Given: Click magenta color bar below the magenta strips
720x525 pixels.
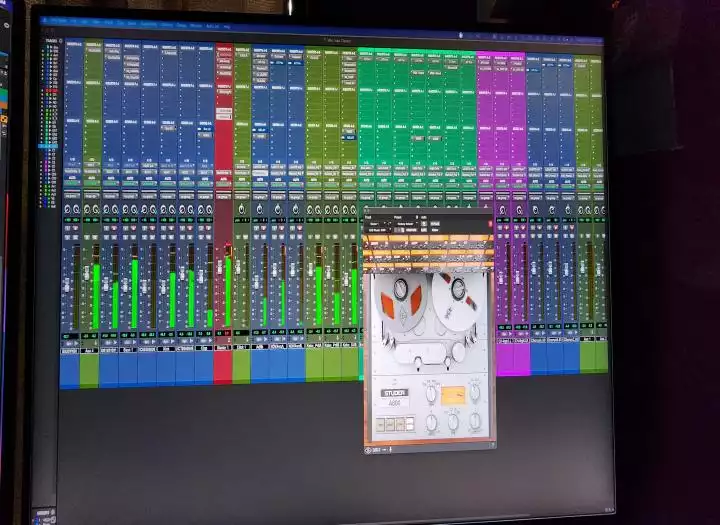Looking at the screenshot, I should point(513,359).
